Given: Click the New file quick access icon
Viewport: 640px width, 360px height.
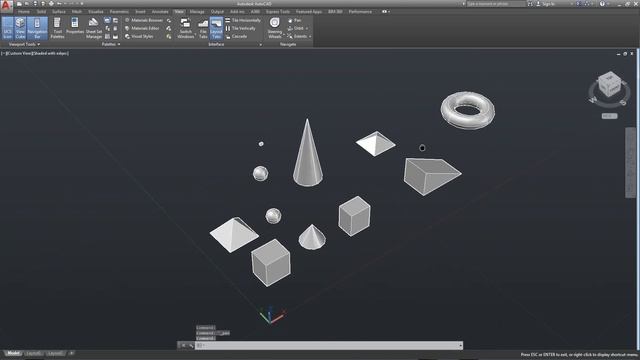Looking at the screenshot, I should [x=20, y=4].
